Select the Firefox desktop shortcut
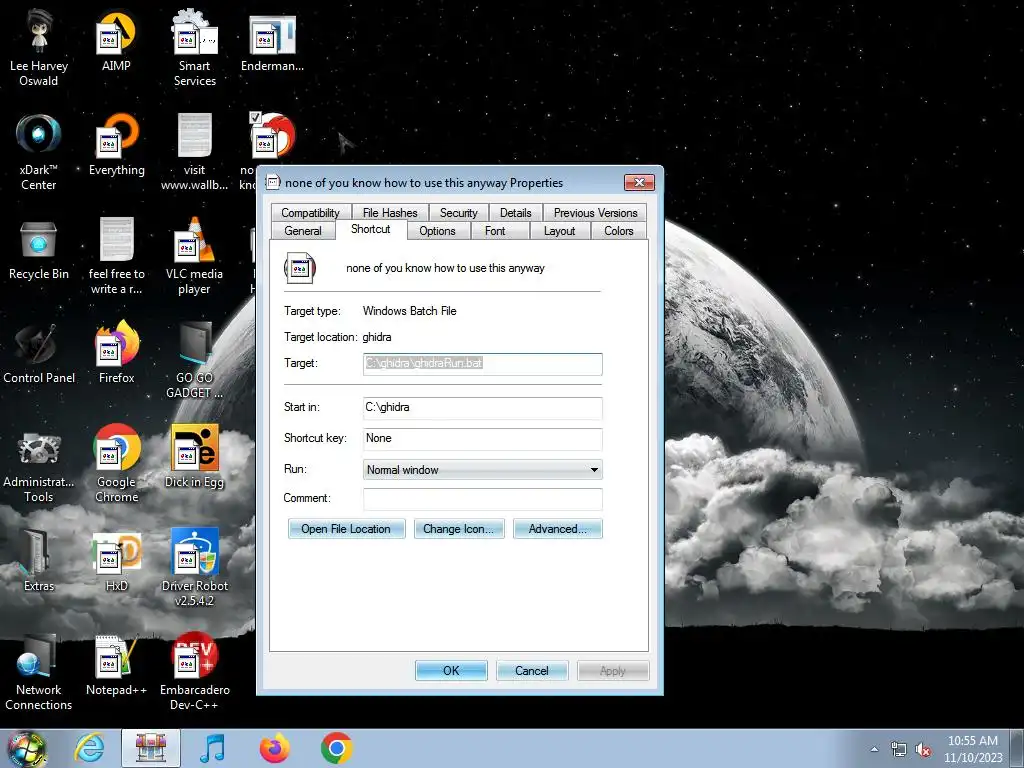The height and width of the screenshot is (768, 1024). click(x=117, y=353)
